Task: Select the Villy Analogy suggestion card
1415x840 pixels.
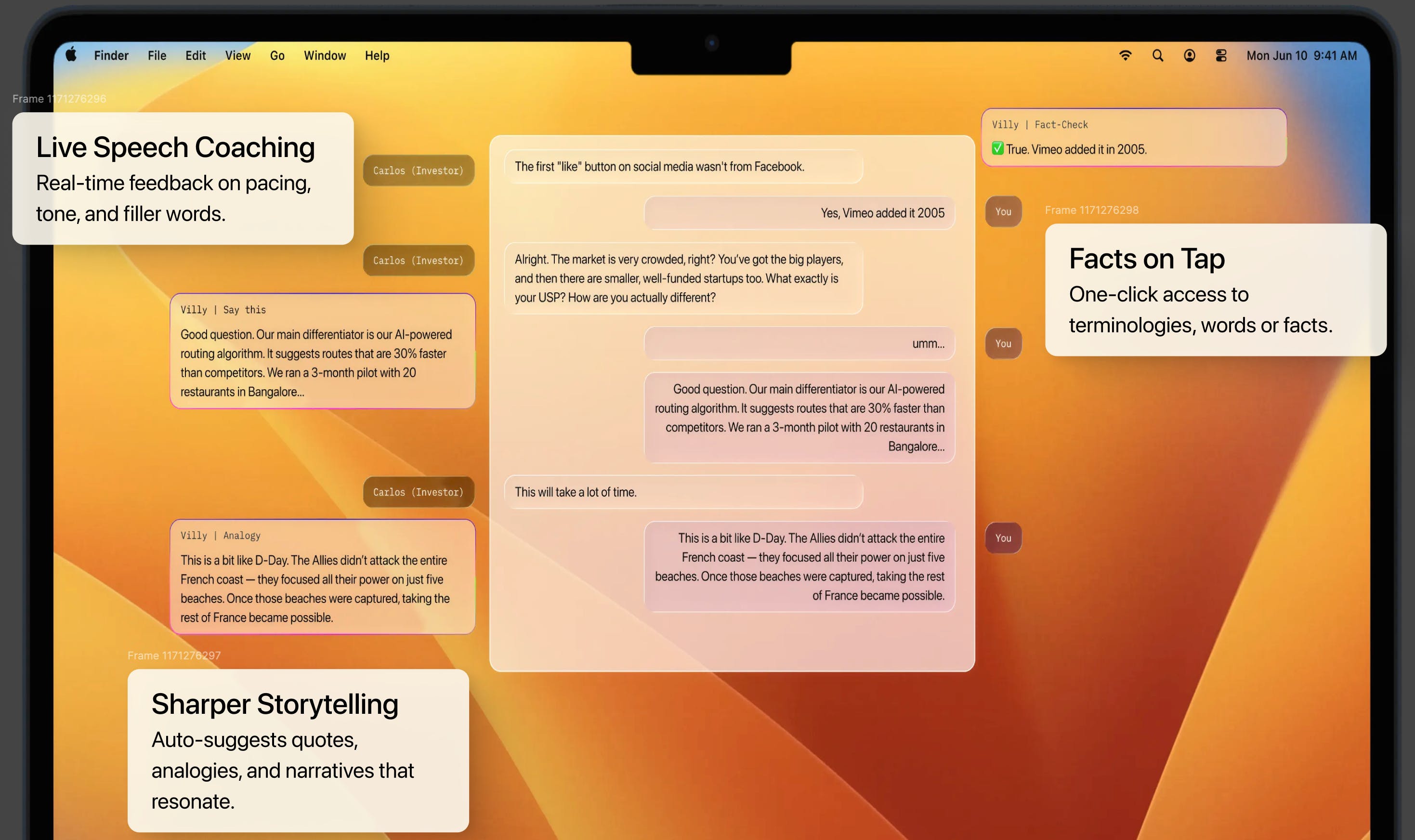Action: [x=322, y=576]
